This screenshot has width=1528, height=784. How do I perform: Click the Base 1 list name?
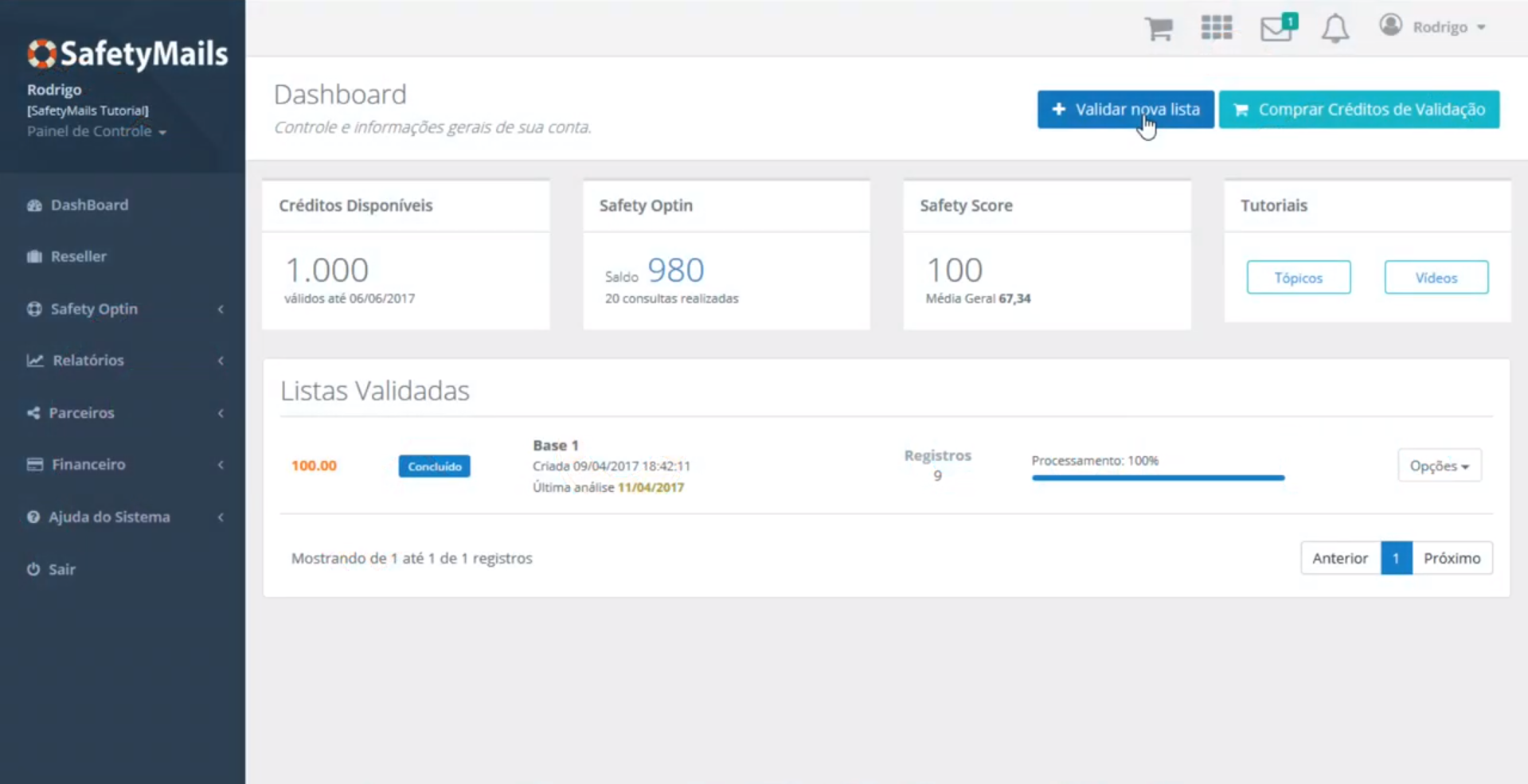point(556,446)
